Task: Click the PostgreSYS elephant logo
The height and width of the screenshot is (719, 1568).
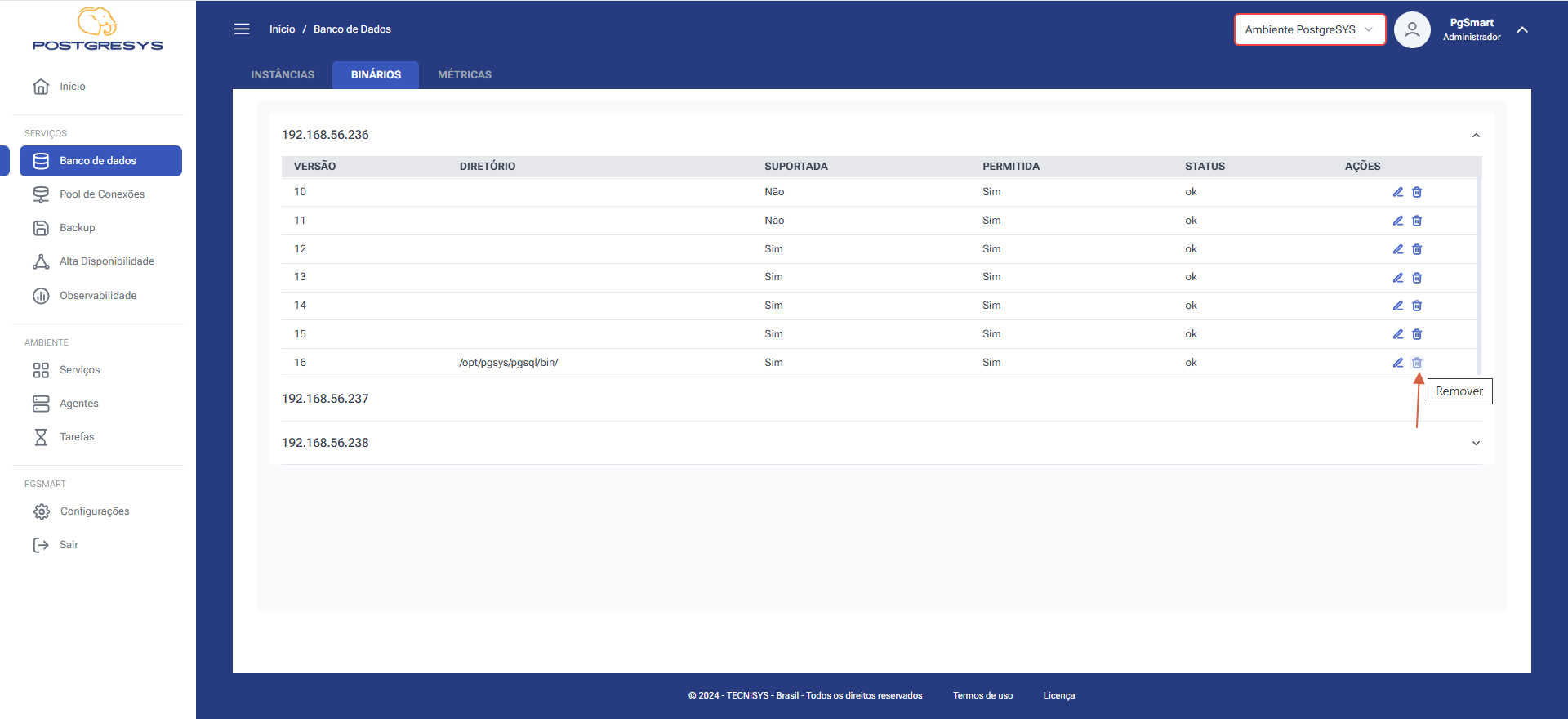Action: [x=98, y=29]
